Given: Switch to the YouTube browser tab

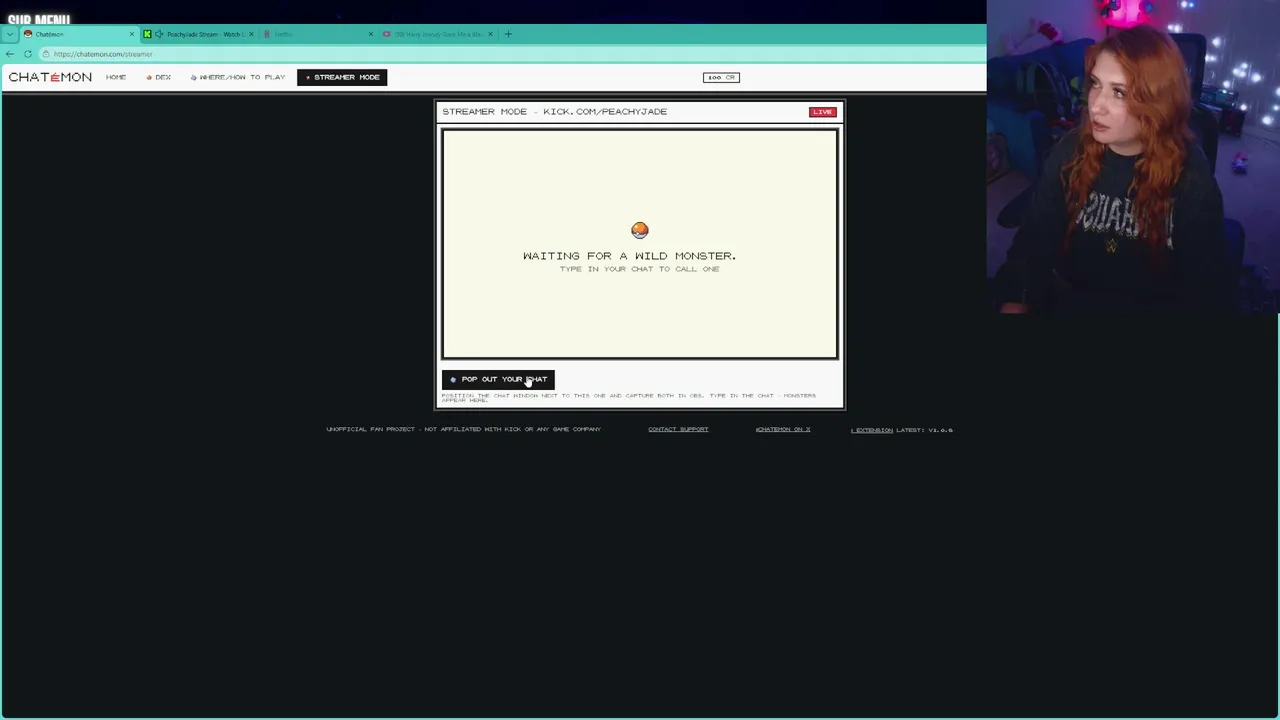Looking at the screenshot, I should (438, 34).
